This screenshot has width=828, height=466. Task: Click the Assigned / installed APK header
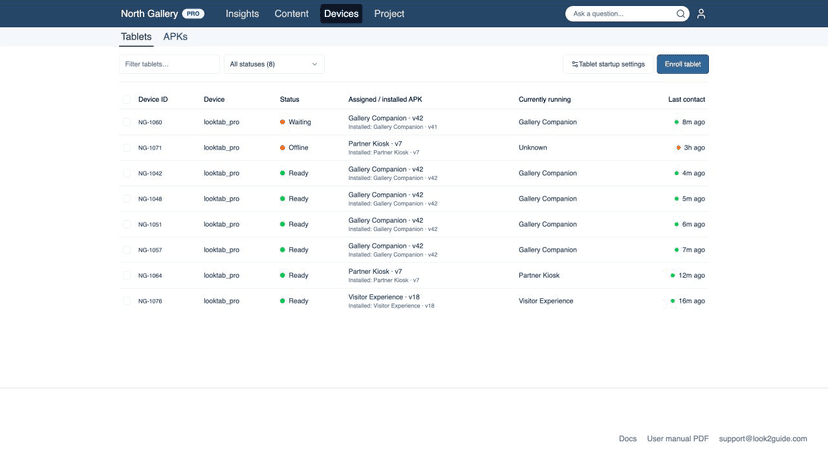(x=385, y=99)
